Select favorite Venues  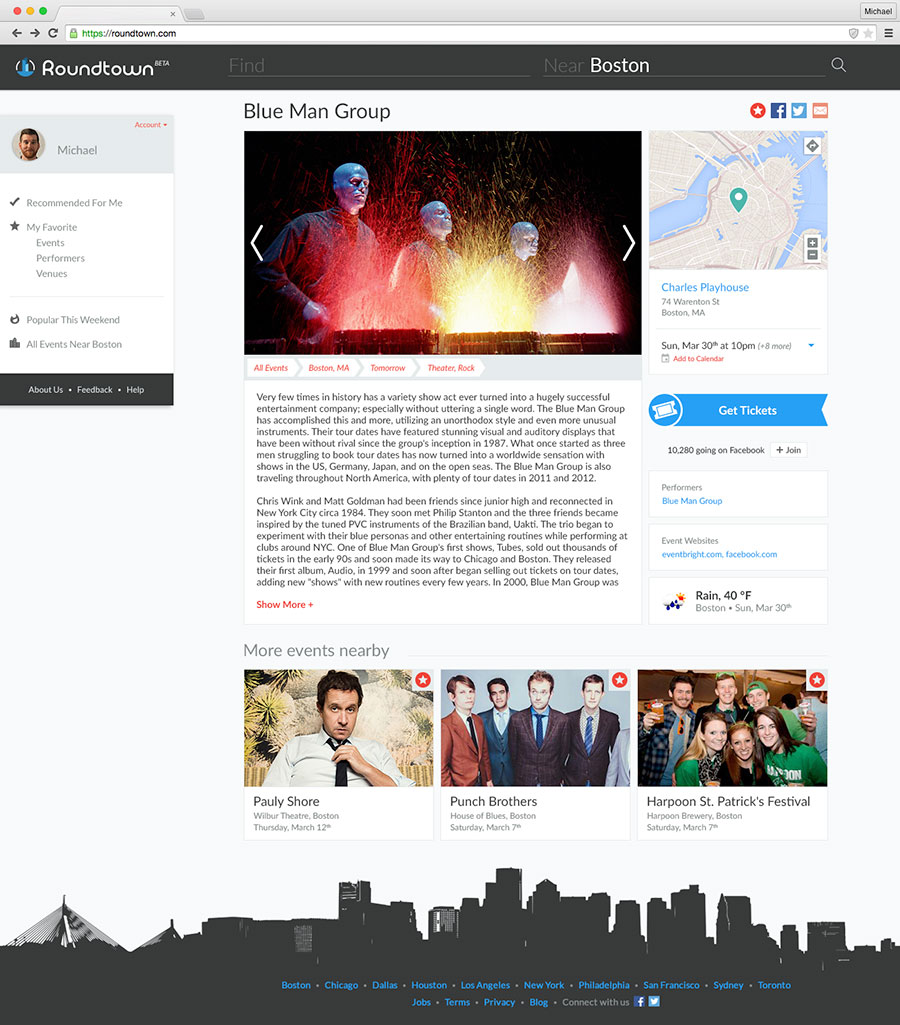click(52, 273)
